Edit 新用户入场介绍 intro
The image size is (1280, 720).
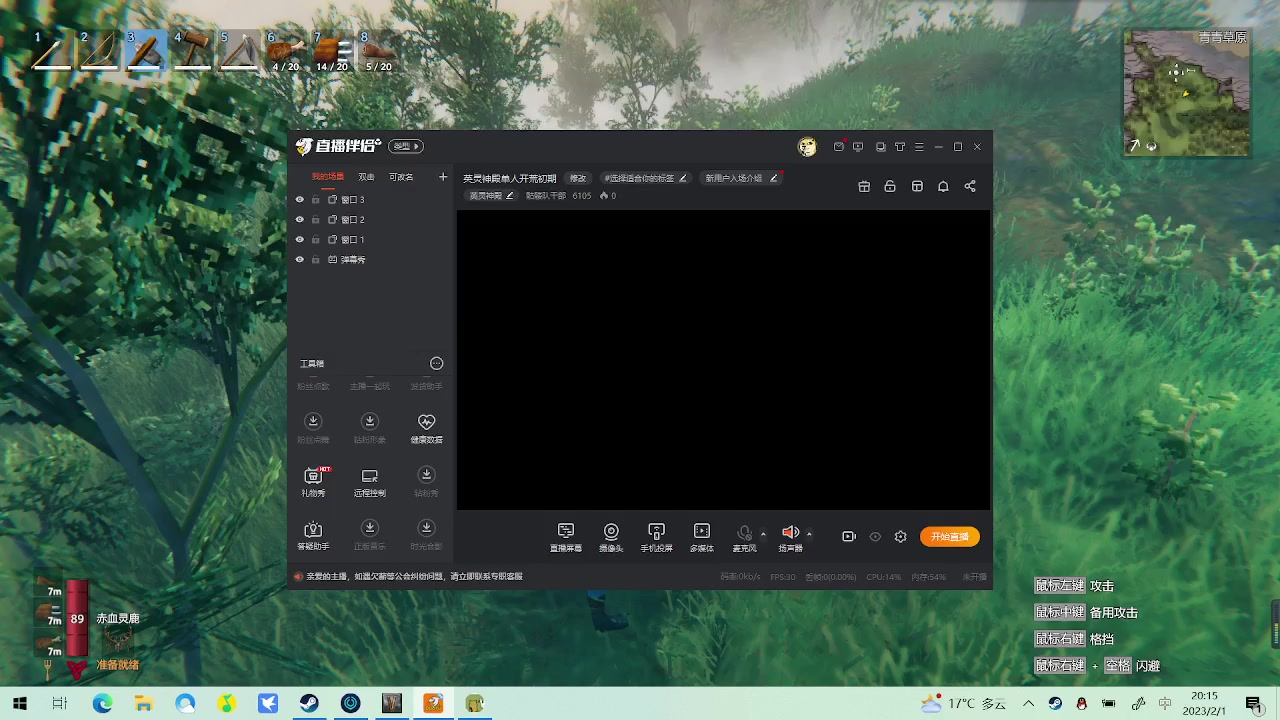(x=741, y=178)
